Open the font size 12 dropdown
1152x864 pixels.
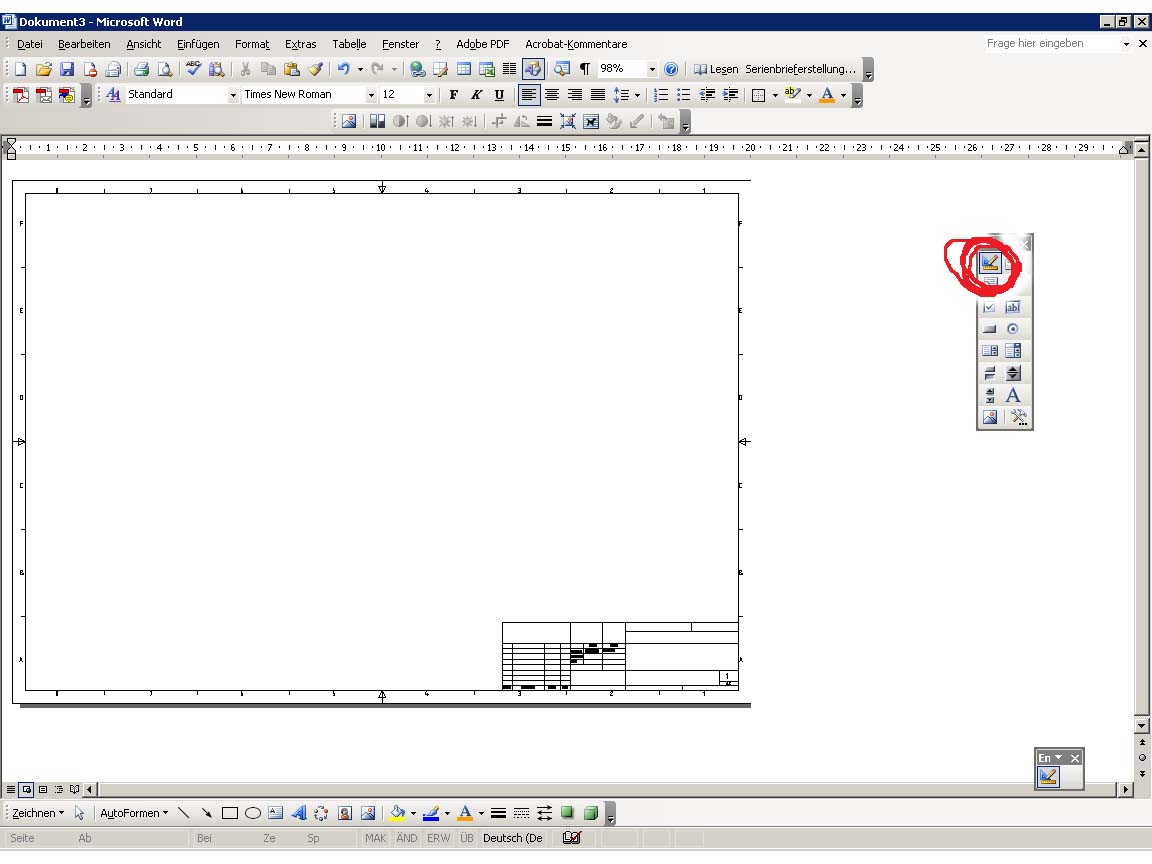429,95
